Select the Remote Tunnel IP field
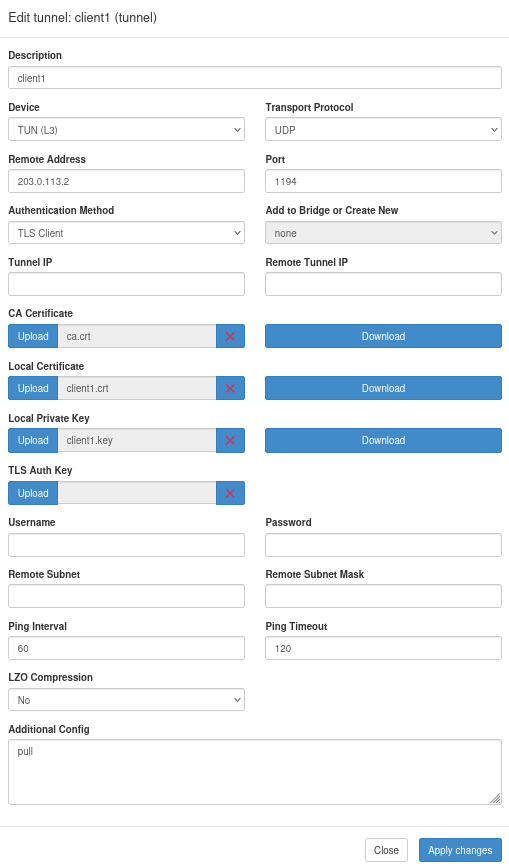Viewport: 509px width, 868px height. pos(383,284)
